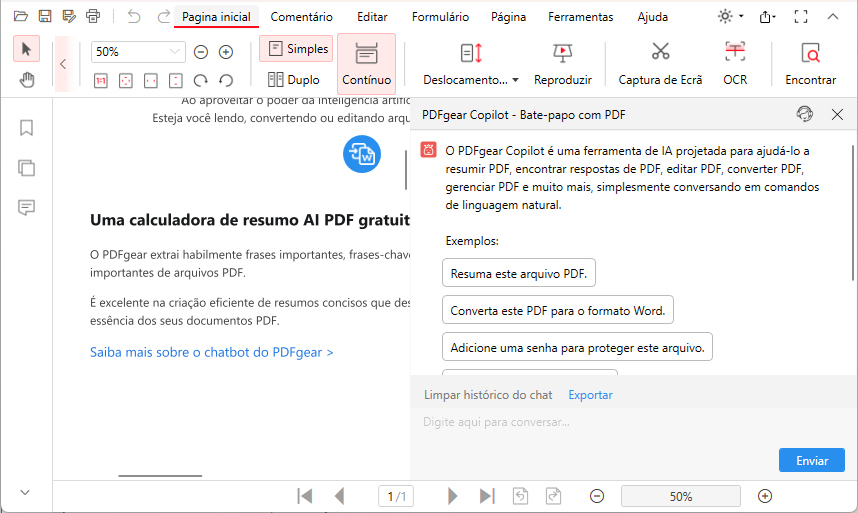858x513 pixels.
Task: Click the Copilot support headset icon
Action: (x=804, y=114)
